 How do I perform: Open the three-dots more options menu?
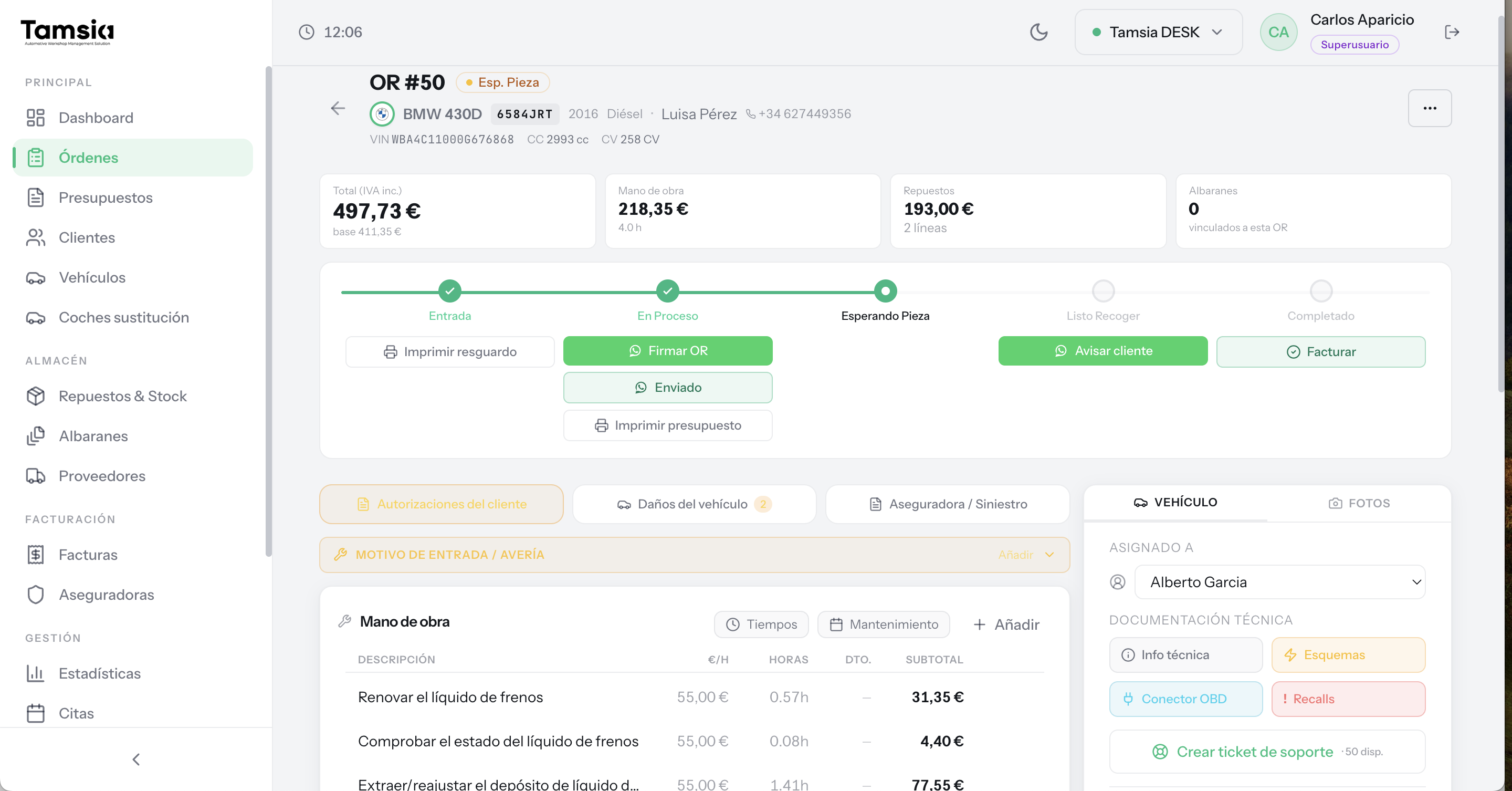(1429, 108)
